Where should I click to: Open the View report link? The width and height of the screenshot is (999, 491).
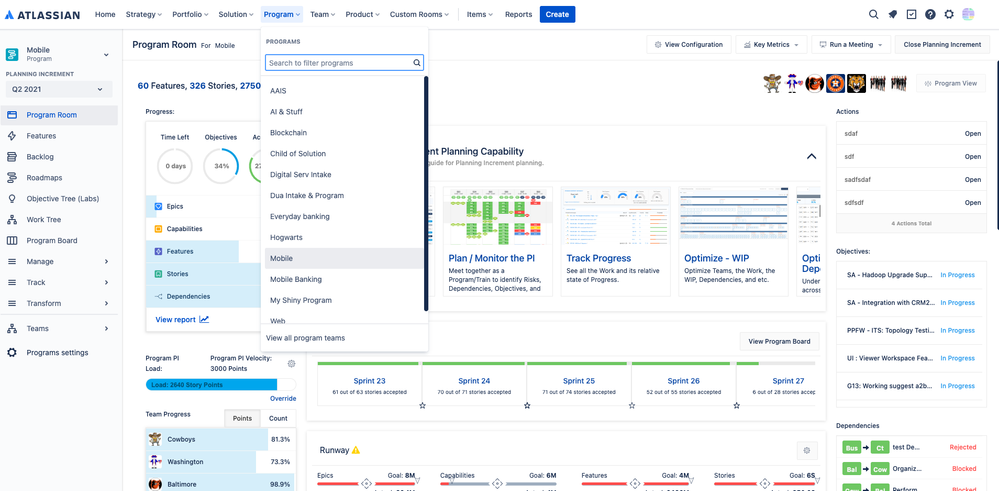pos(182,320)
